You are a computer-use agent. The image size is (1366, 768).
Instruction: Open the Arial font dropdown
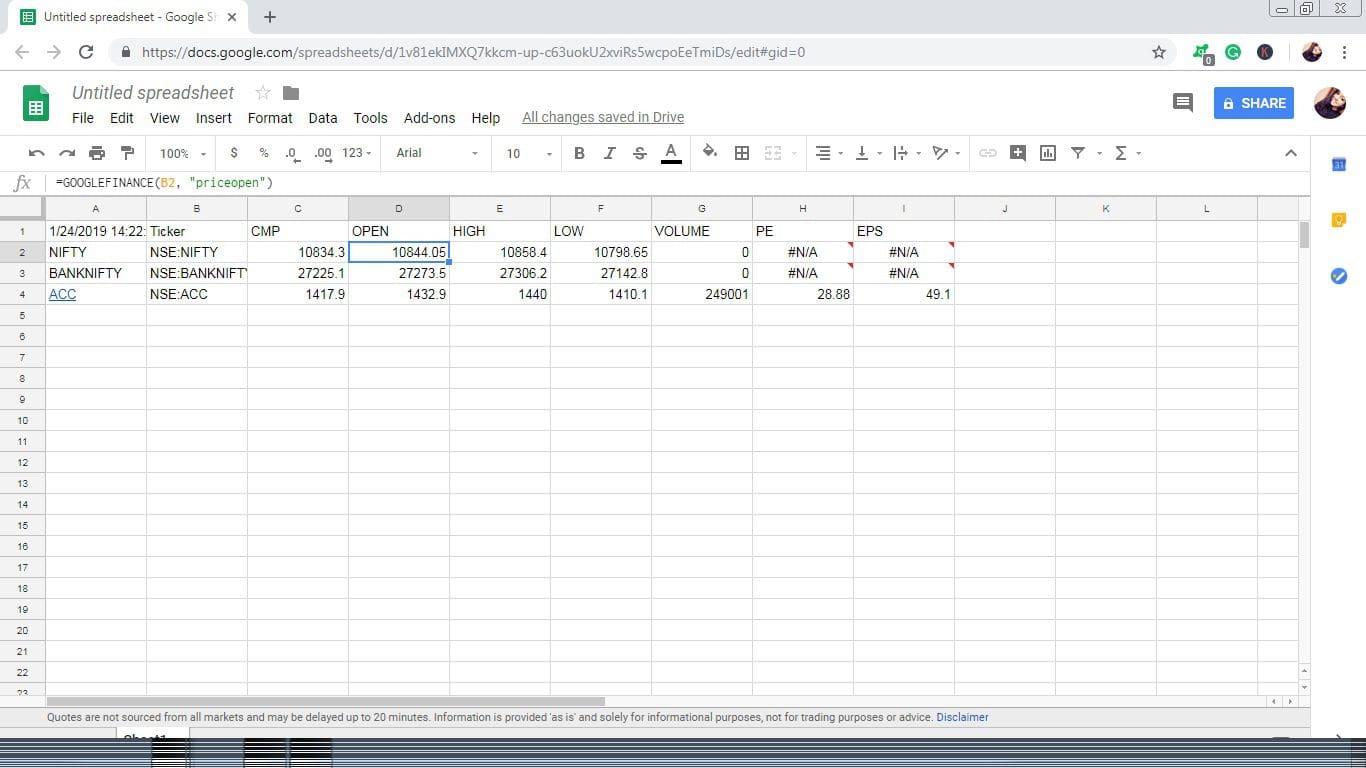pos(437,153)
